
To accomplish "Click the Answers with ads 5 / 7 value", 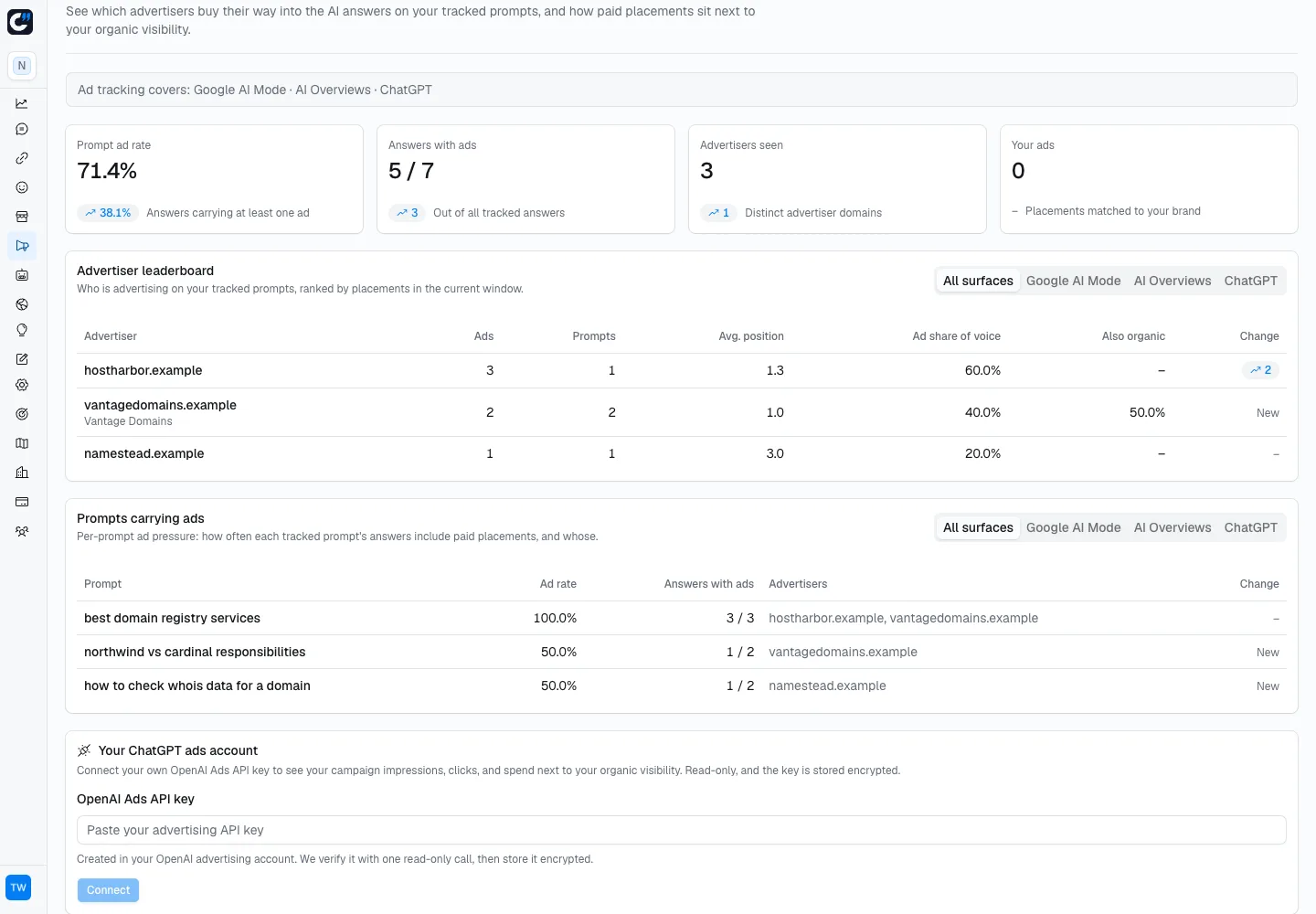I will click(x=411, y=171).
